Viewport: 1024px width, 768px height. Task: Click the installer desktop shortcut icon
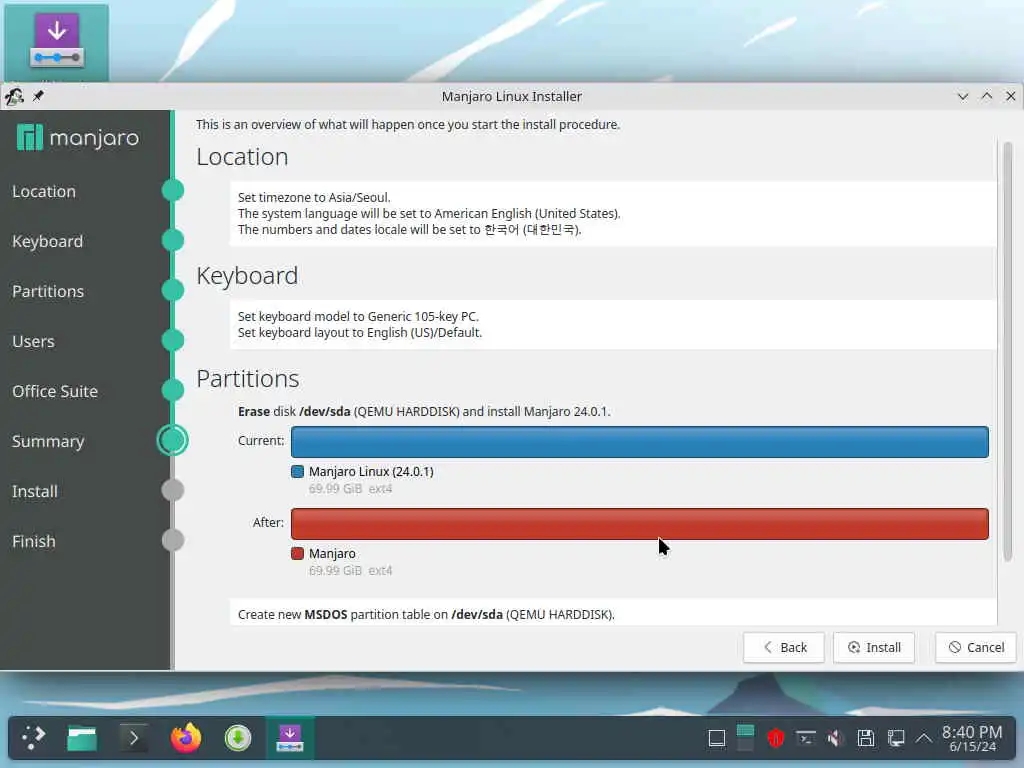57,41
